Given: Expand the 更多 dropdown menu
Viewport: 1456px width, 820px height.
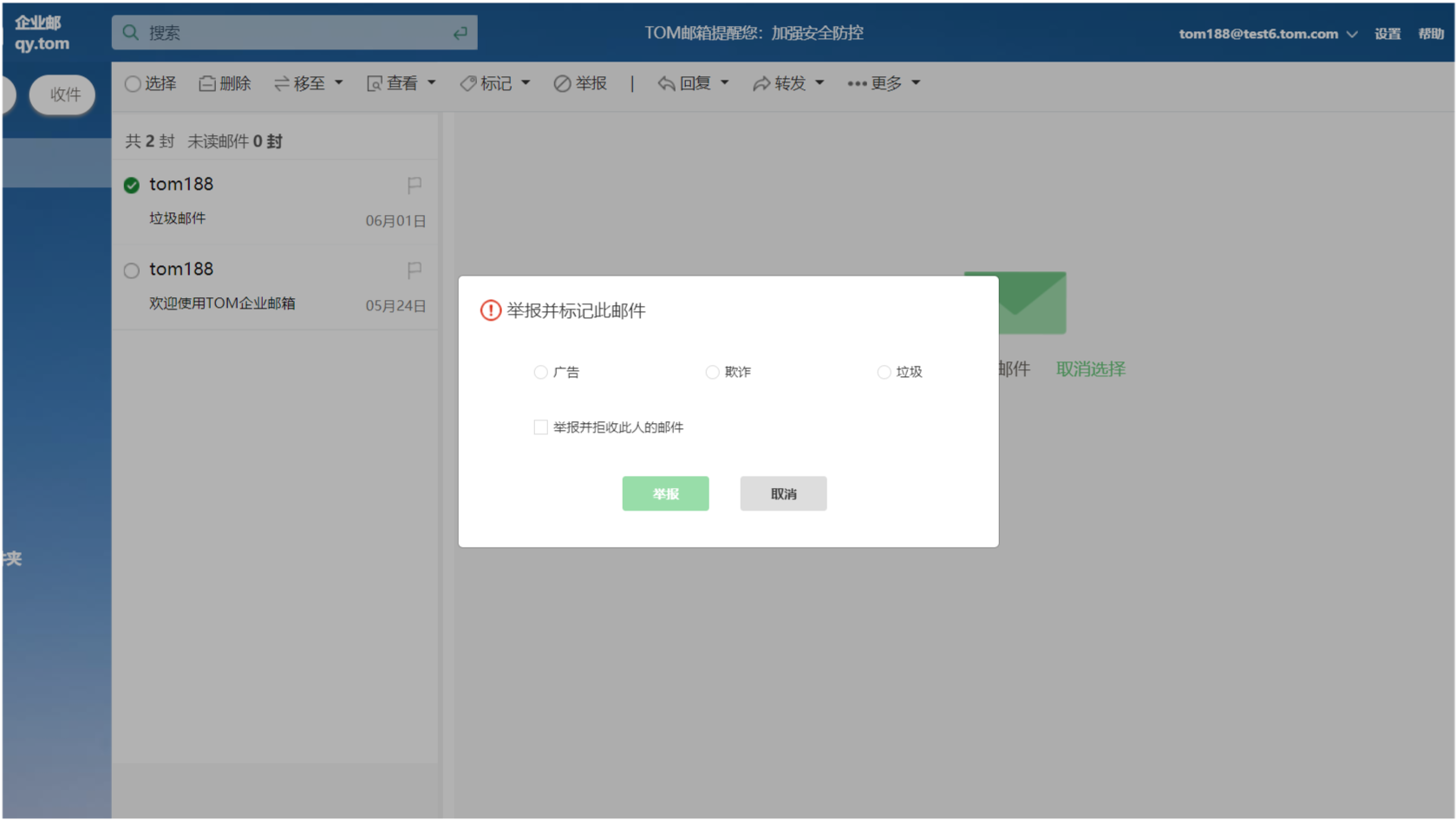Looking at the screenshot, I should pos(883,83).
